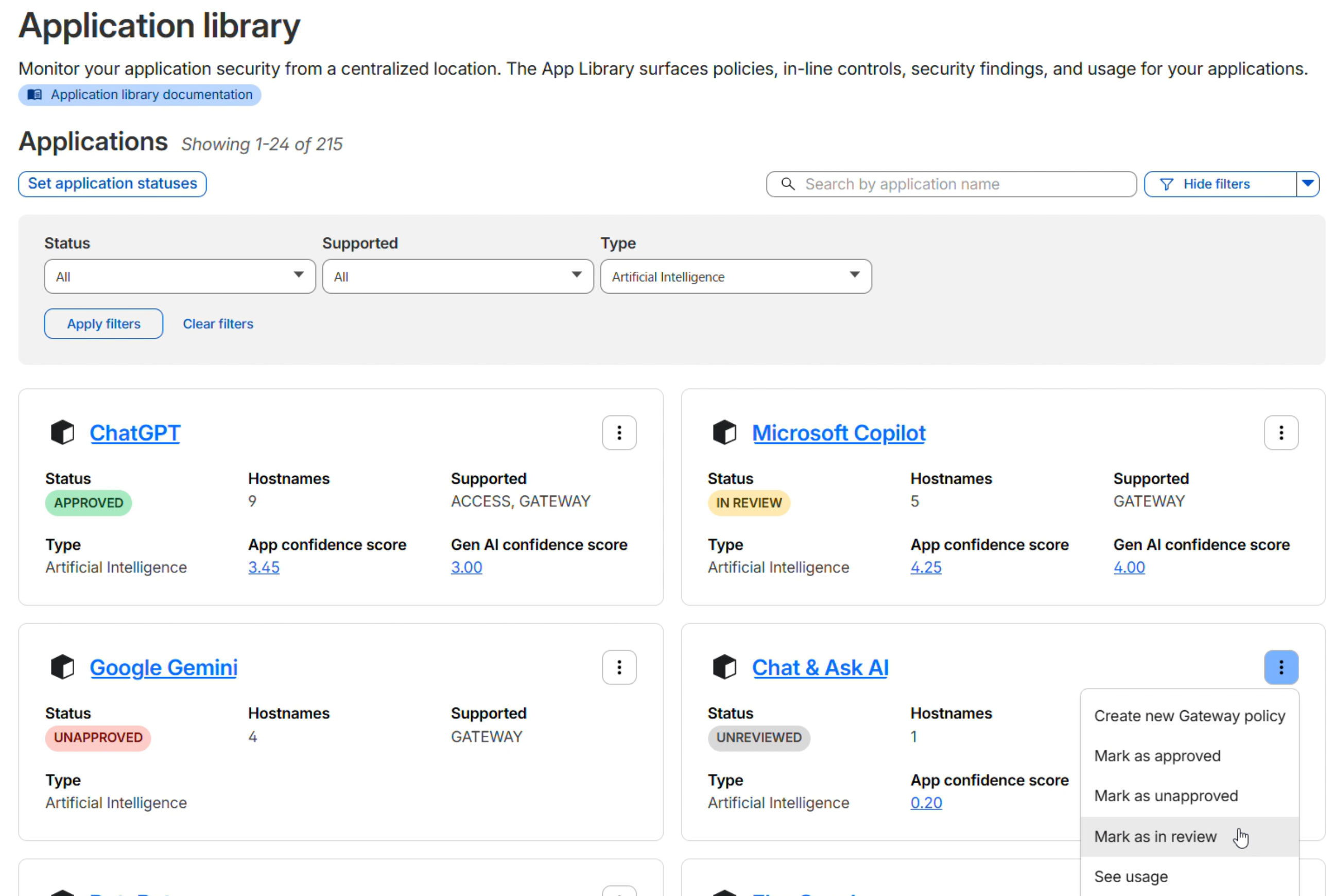1333x896 pixels.
Task: Click hostnames value 5 on Copilot card
Action: coord(914,501)
